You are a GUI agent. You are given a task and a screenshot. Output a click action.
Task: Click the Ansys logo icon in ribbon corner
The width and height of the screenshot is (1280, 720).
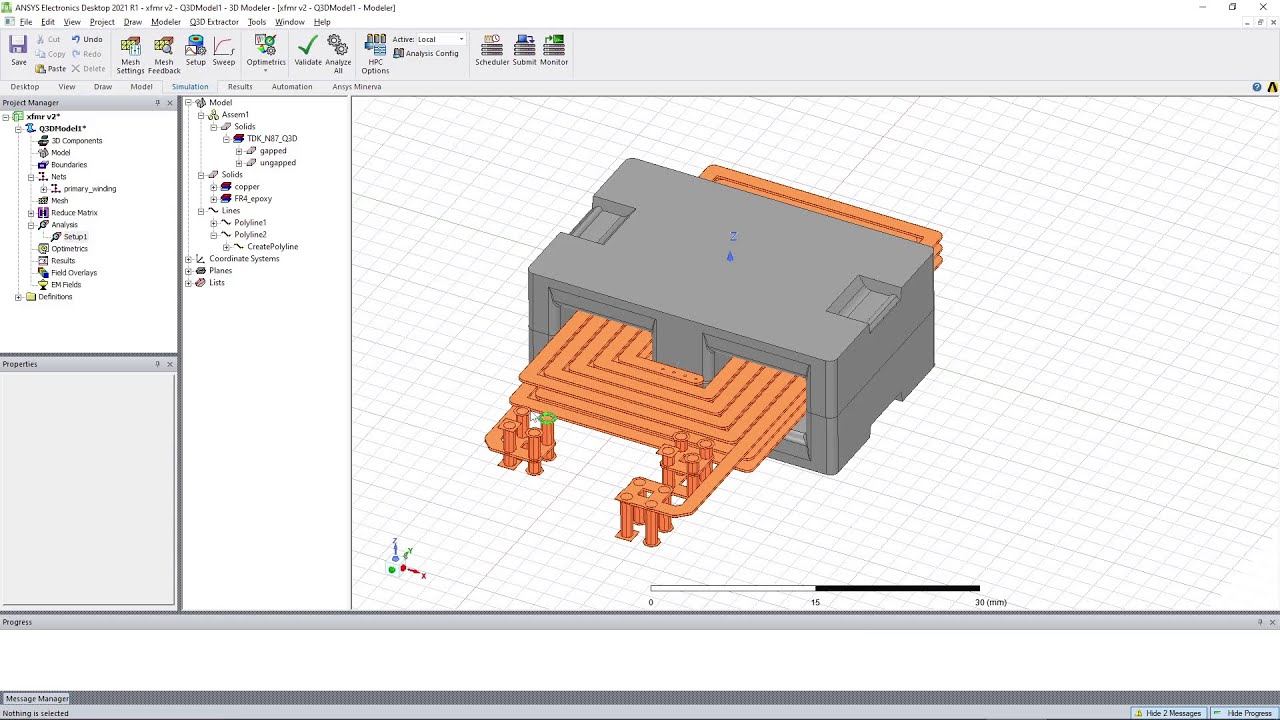coord(1272,87)
